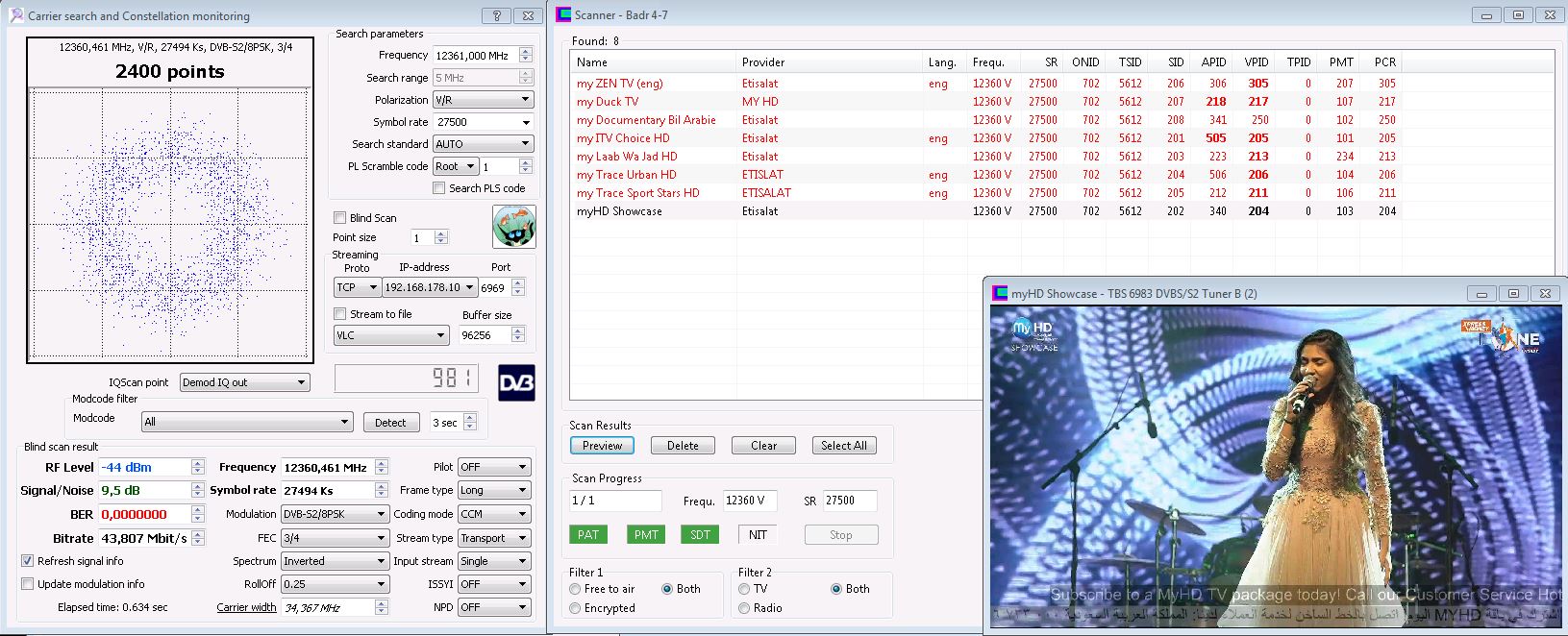Click the blind scan cartoon icon
The image size is (1568, 636).
click(513, 227)
